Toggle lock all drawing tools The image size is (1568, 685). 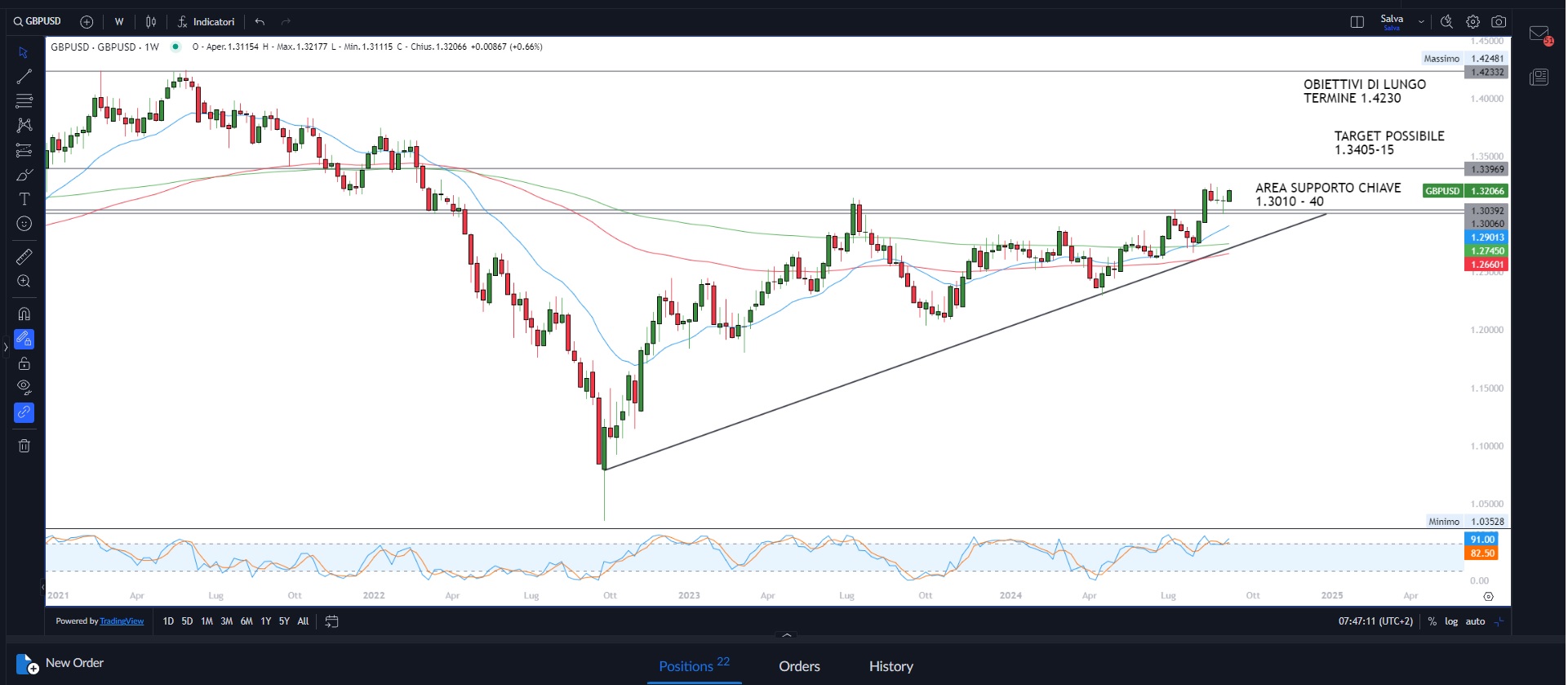pos(24,363)
